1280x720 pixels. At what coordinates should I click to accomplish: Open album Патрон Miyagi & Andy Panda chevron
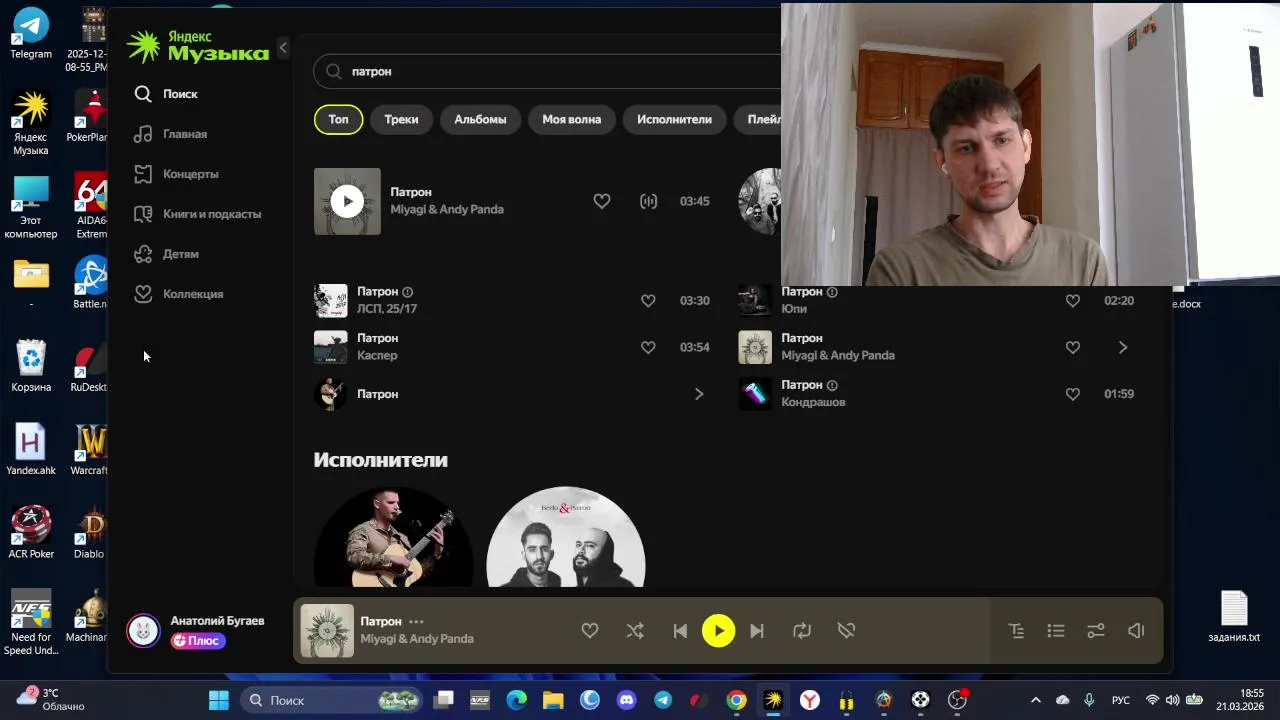pyautogui.click(x=1123, y=348)
